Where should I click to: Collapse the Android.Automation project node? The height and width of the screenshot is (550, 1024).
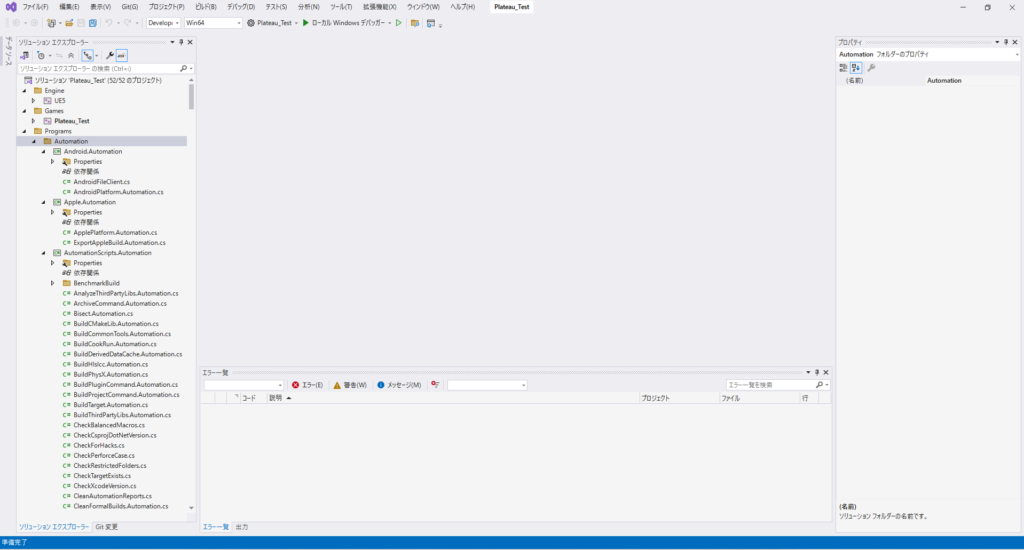(44, 151)
